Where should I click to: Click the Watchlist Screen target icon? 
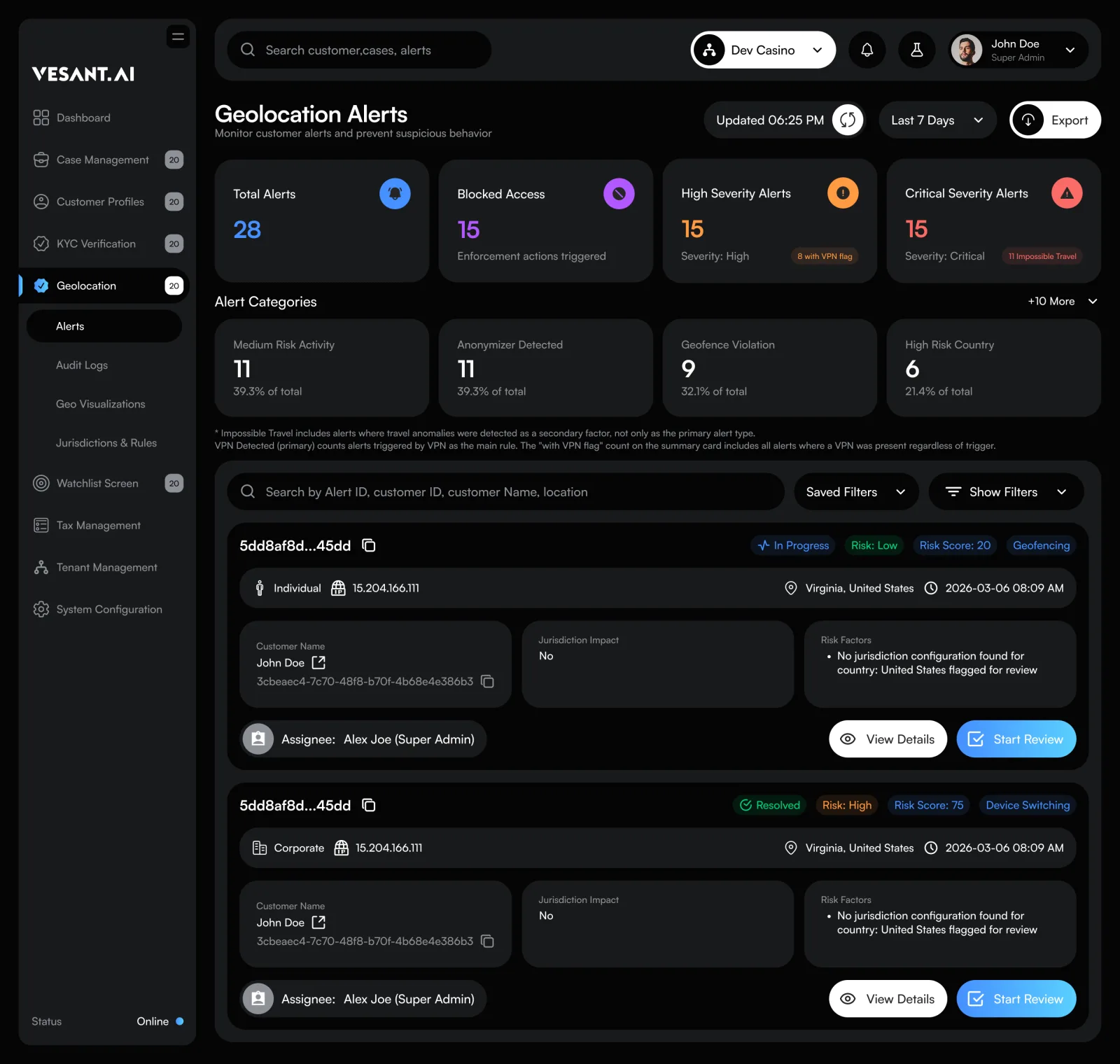(41, 483)
